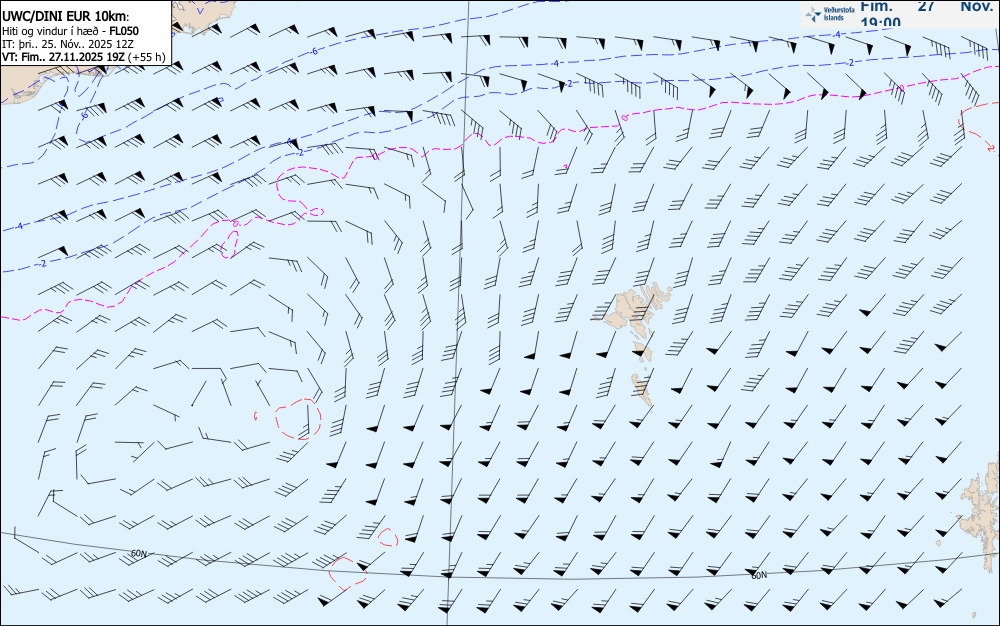The image size is (1000, 626).
Task: Click the "Fim." weekday in the date header
Action: pyautogui.click(x=876, y=6)
